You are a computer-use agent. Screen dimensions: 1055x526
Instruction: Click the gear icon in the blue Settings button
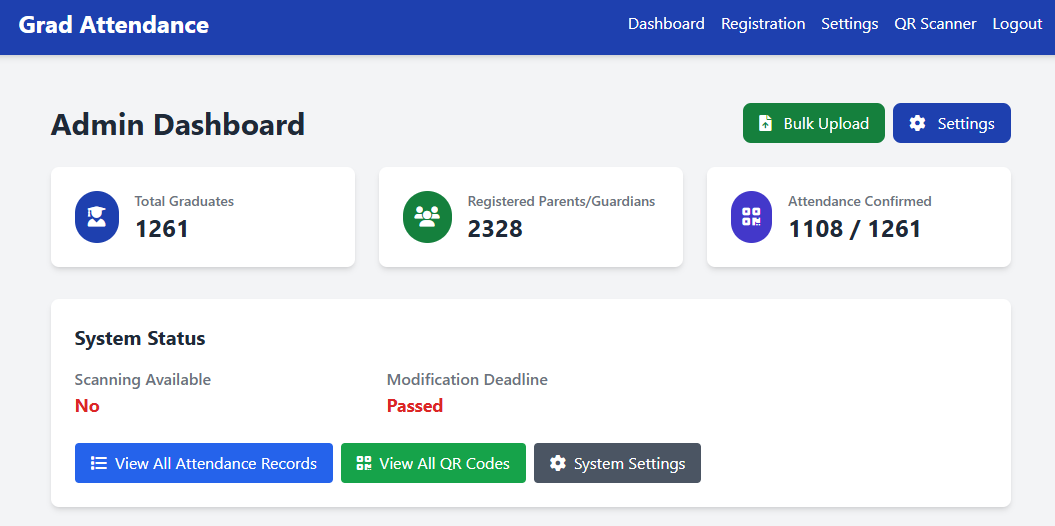(917, 124)
